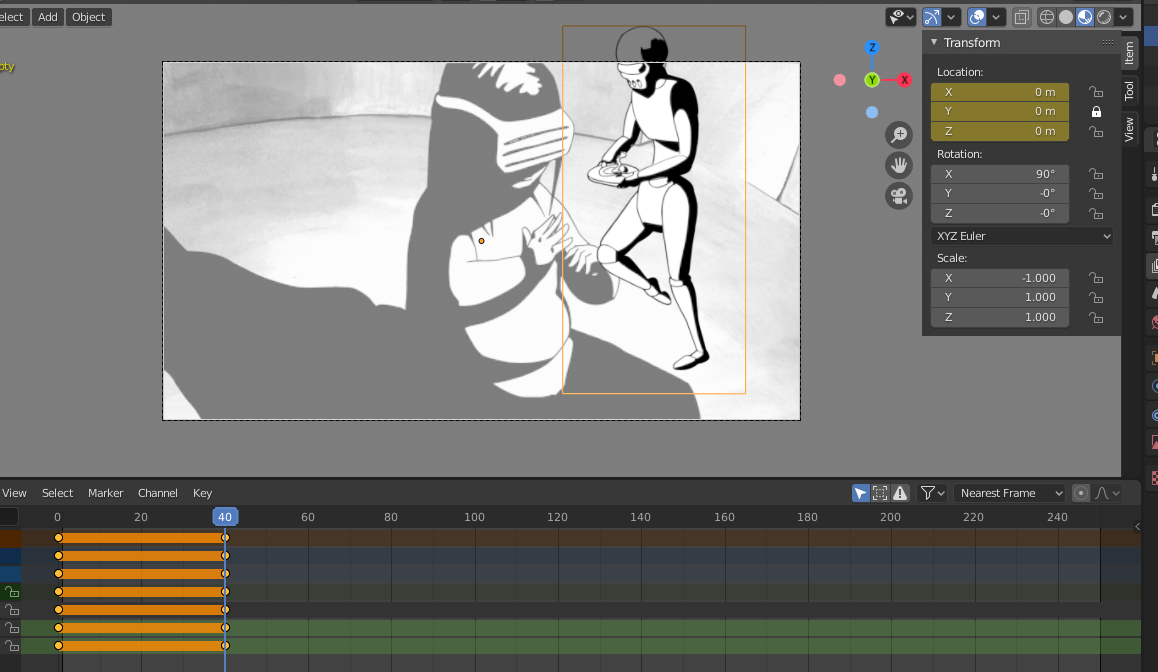The image size is (1158, 672).
Task: Select material preview viewport shading
Action: tap(1085, 17)
